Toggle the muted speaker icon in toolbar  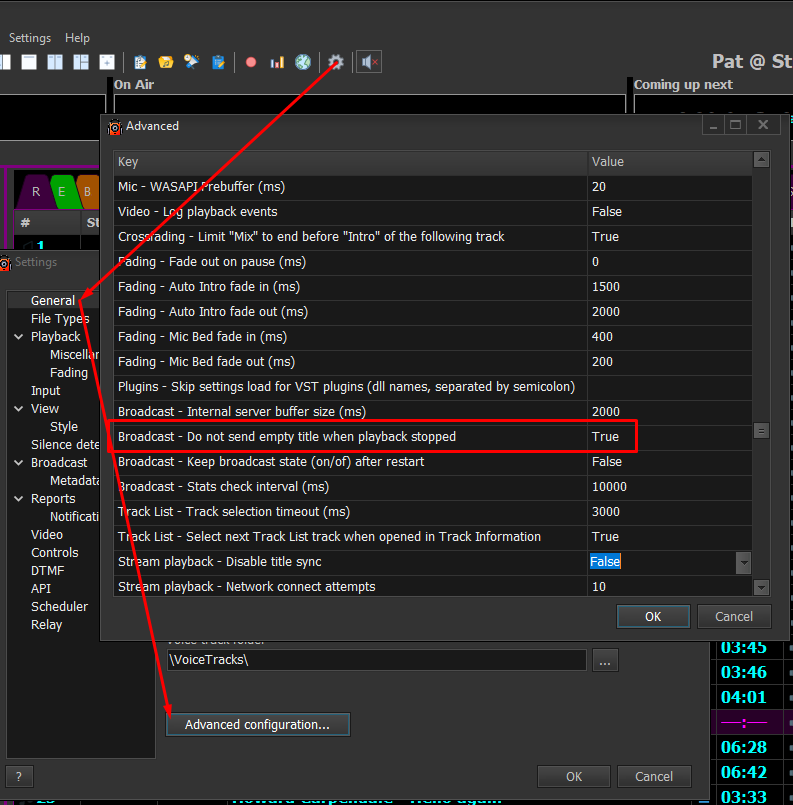tap(369, 62)
